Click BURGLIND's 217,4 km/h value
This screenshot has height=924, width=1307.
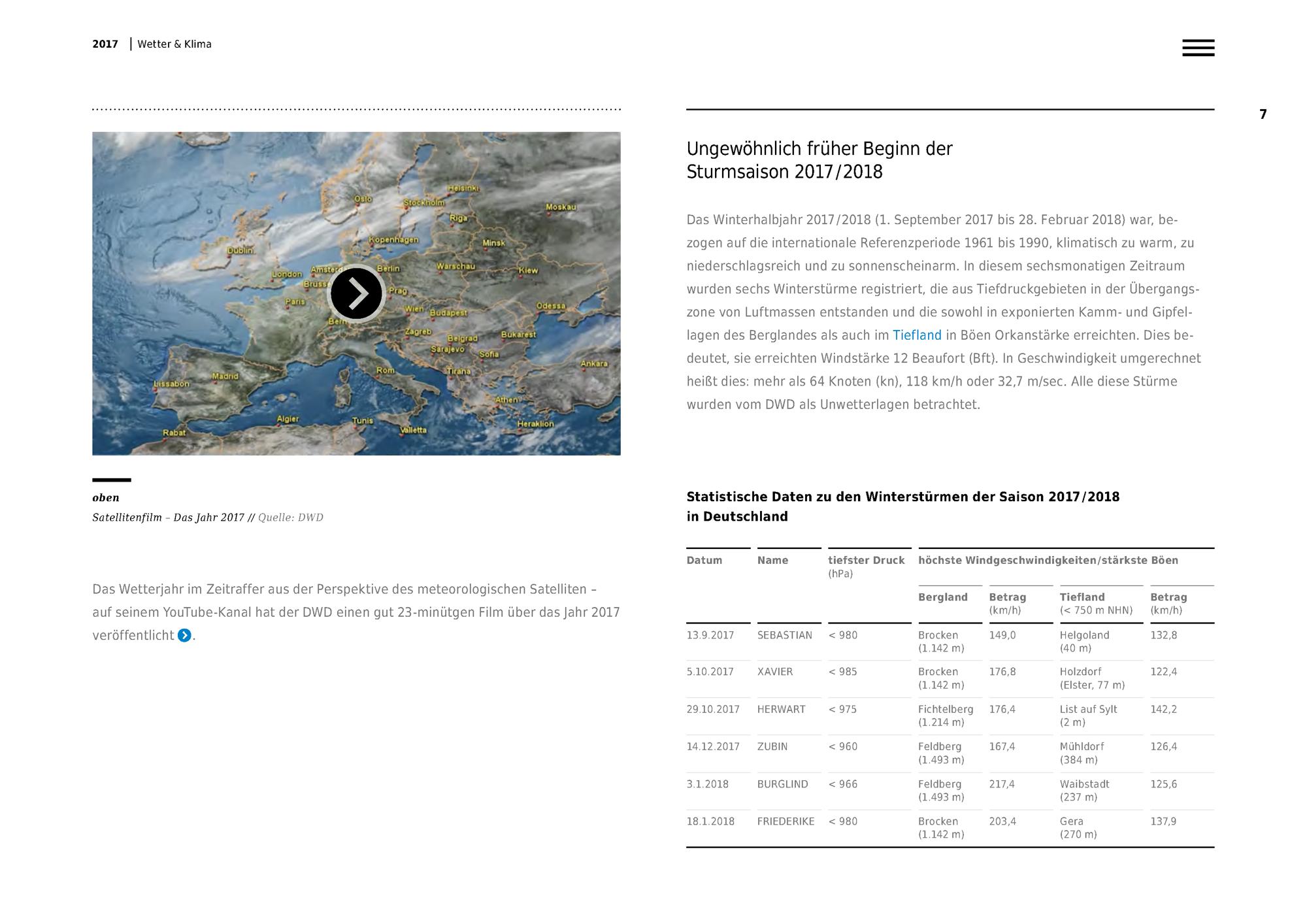click(1002, 784)
